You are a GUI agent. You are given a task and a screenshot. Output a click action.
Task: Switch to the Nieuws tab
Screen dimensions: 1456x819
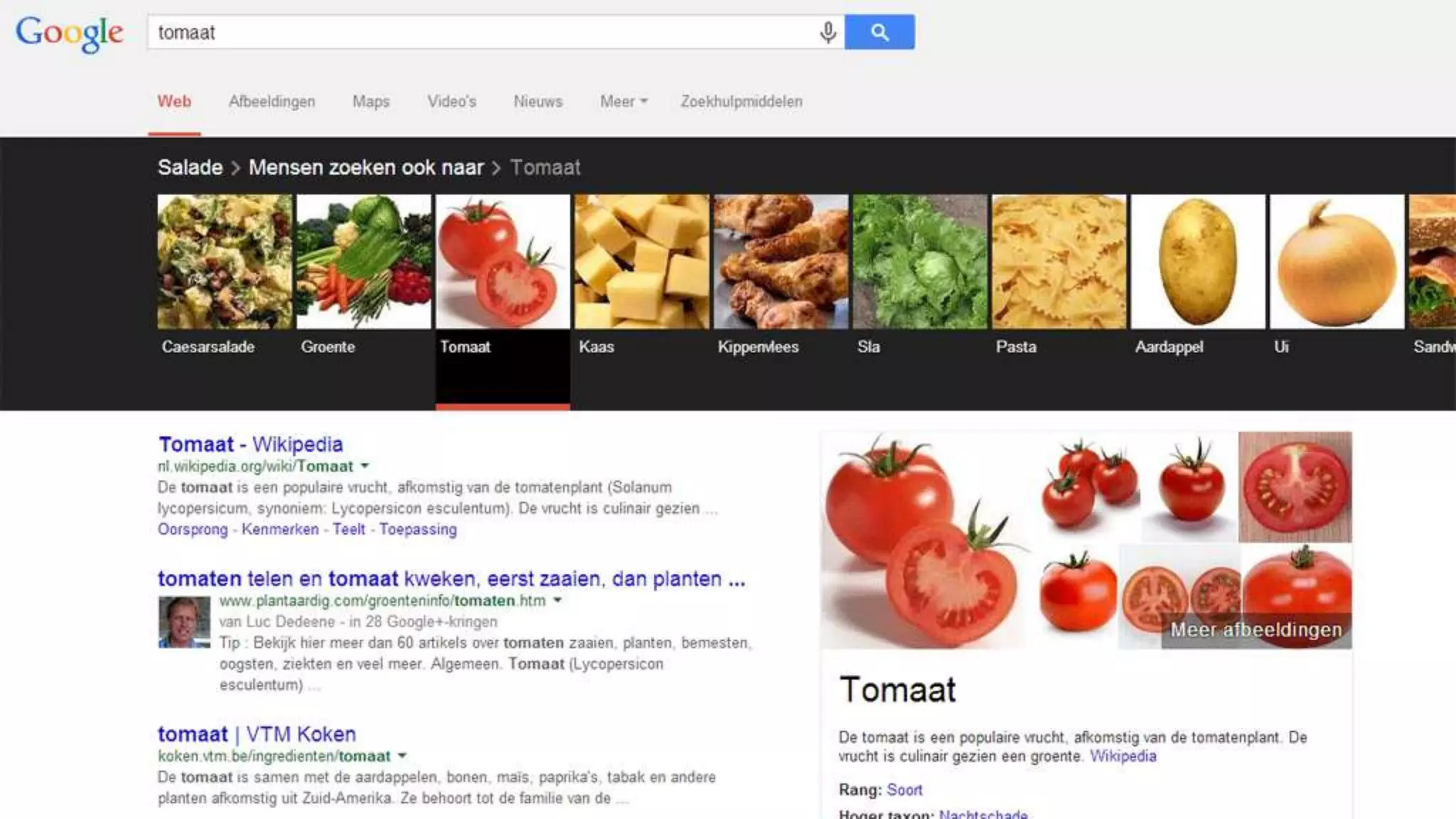(538, 102)
